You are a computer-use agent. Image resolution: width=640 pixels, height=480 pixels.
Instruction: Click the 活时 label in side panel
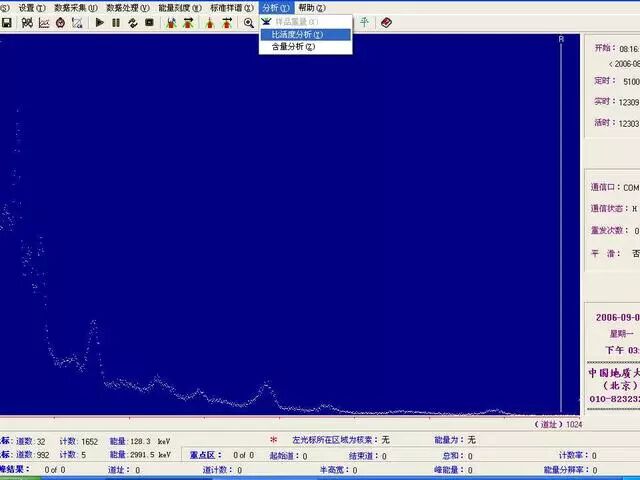point(605,122)
